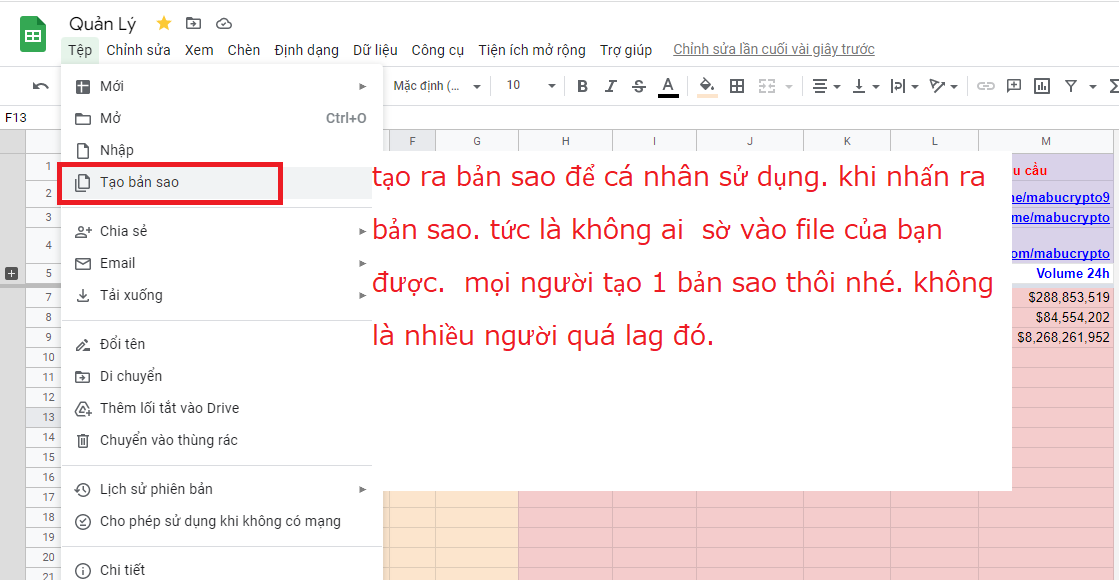This screenshot has height=580, width=1119.
Task: Open fill color bucket picker
Action: 707,86
